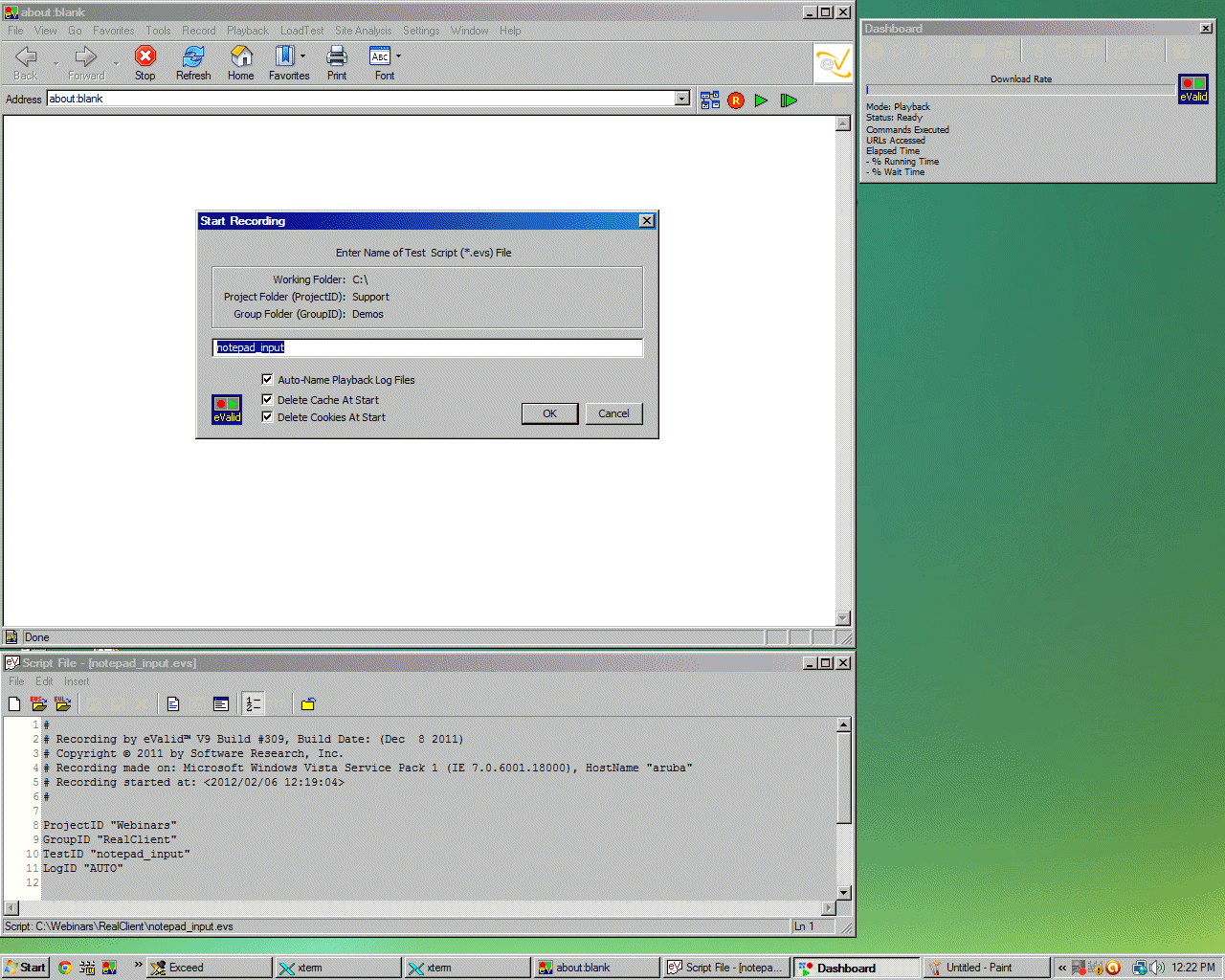Viewport: 1225px width, 980px height.
Task: Toggle Delete Cookies At Start checkbox
Action: pyautogui.click(x=267, y=416)
